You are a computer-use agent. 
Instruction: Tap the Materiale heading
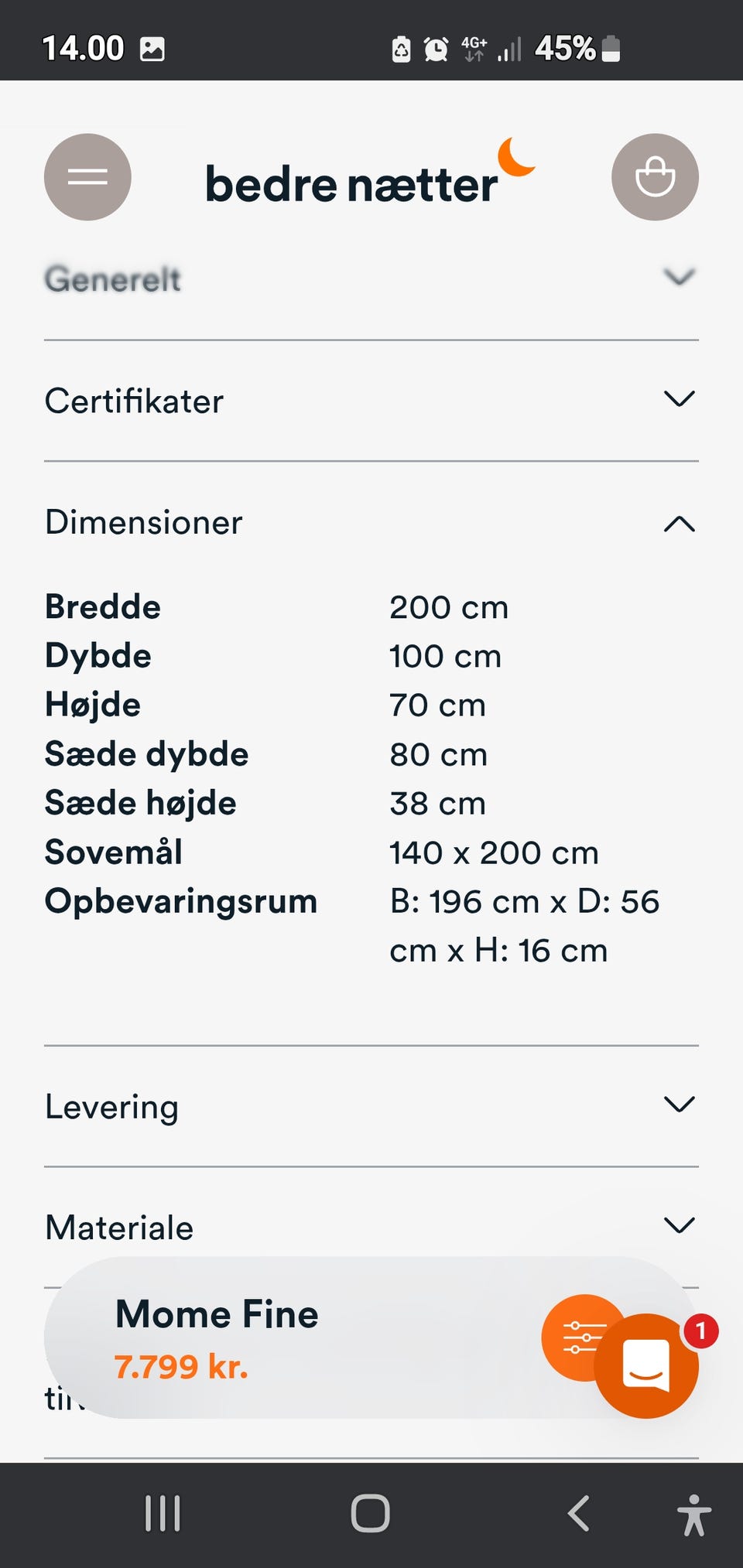pyautogui.click(x=119, y=1228)
